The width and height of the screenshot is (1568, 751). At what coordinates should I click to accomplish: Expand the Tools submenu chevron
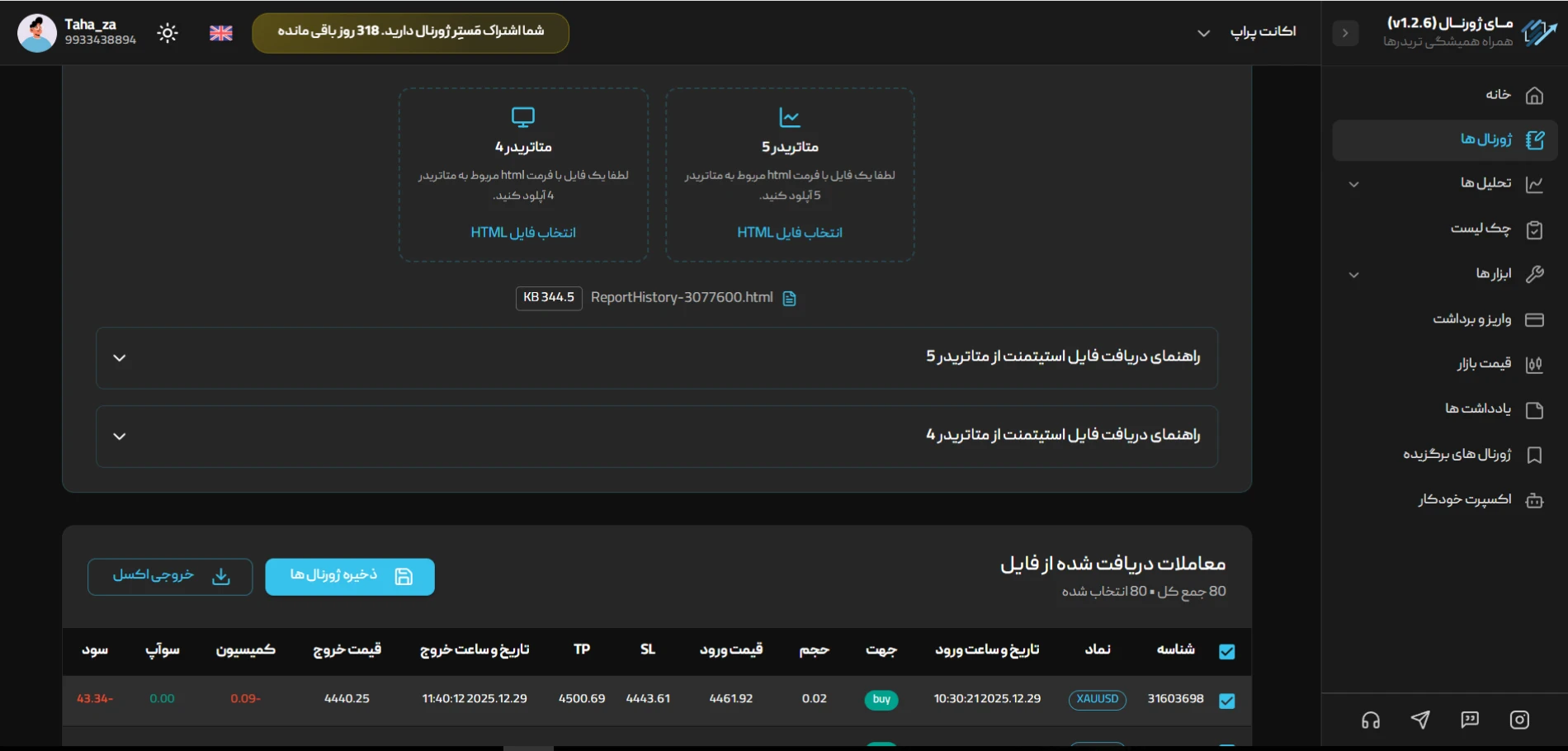(x=1353, y=275)
